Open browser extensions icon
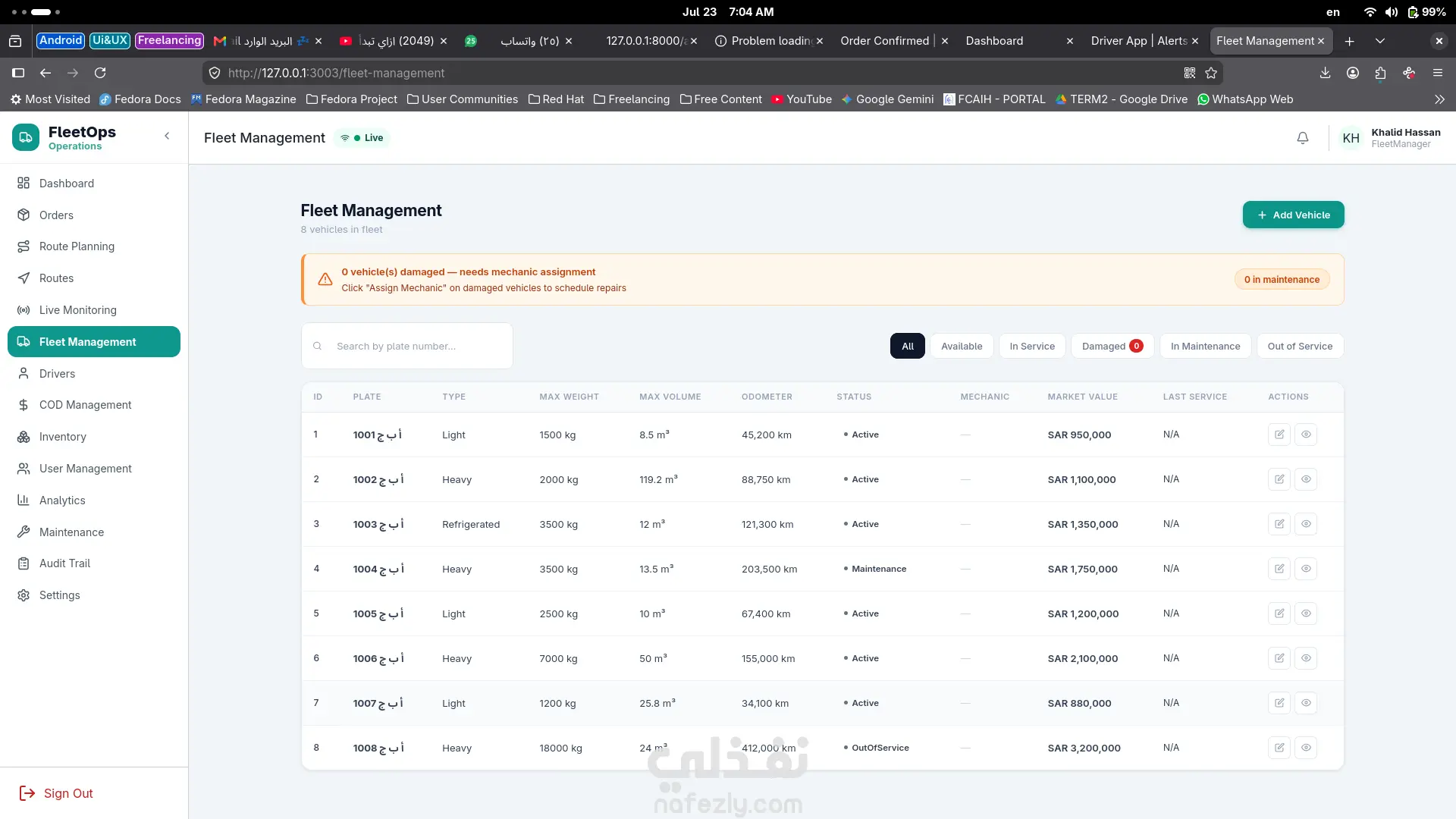 pyautogui.click(x=1380, y=73)
